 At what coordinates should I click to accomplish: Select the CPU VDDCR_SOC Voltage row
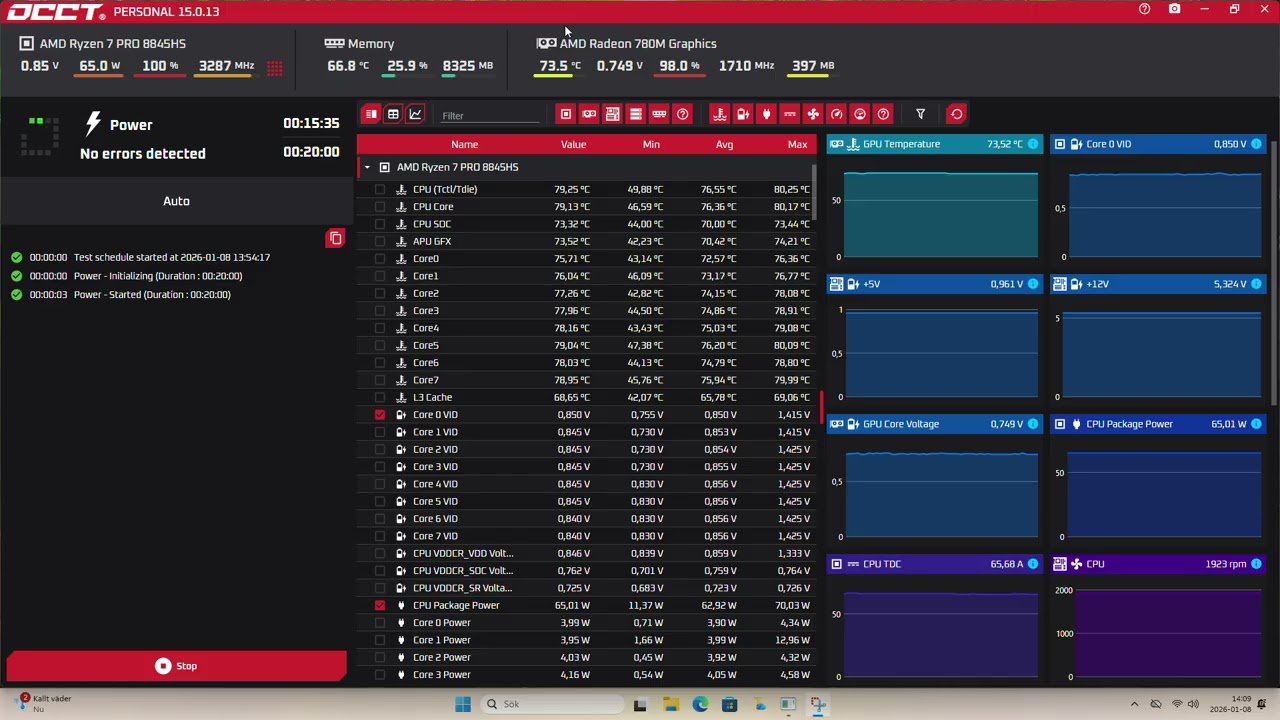pyautogui.click(x=587, y=571)
